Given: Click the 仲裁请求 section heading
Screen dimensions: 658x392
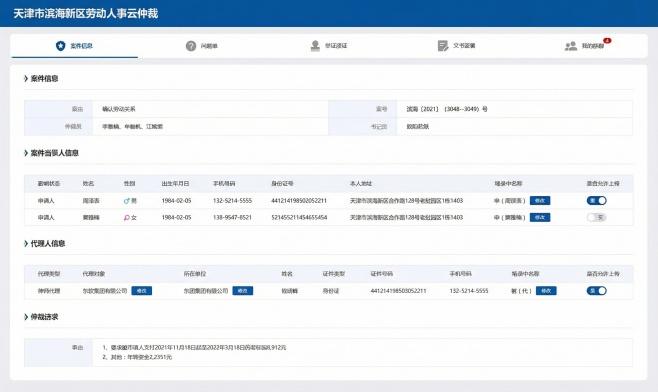Looking at the screenshot, I should point(44,317).
